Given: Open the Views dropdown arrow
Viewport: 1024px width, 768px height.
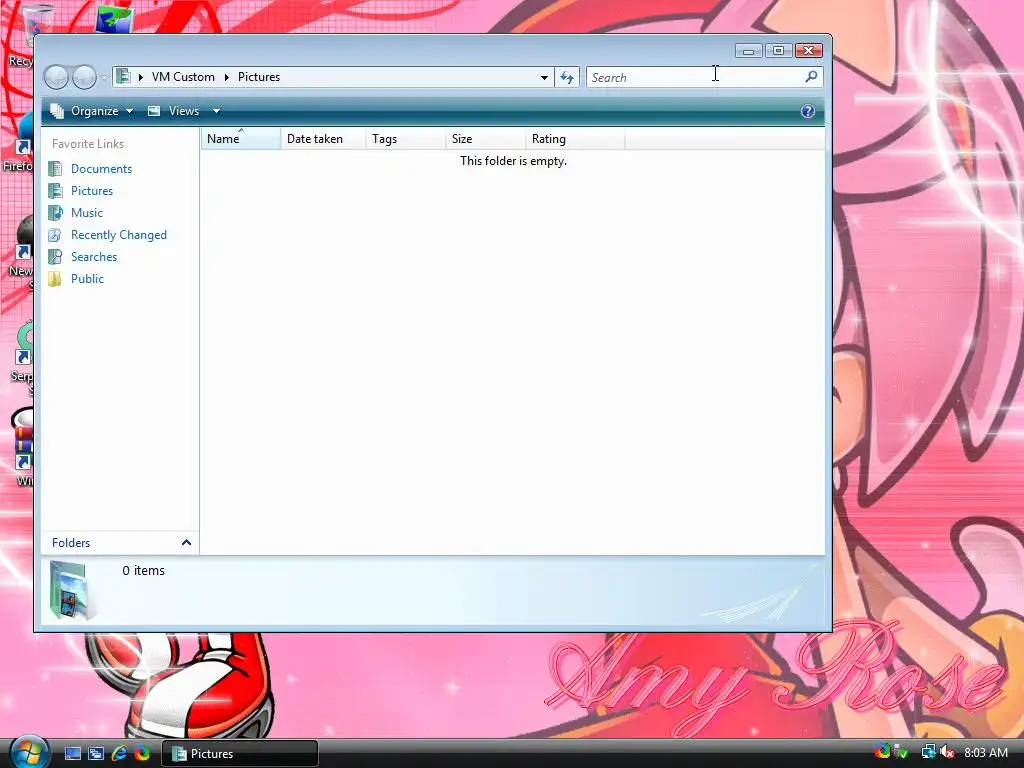Looking at the screenshot, I should click(216, 111).
